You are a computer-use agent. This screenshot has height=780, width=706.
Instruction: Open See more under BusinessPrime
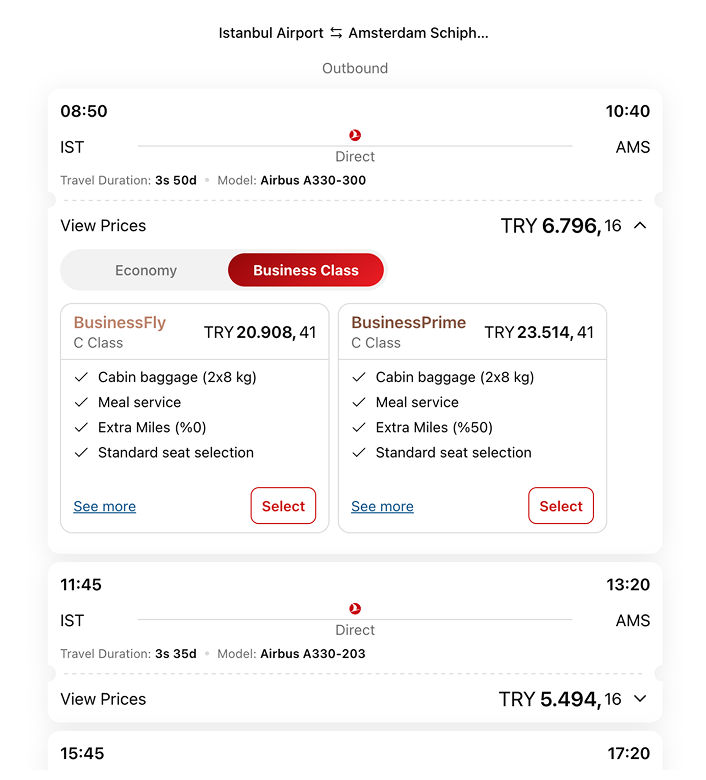382,507
